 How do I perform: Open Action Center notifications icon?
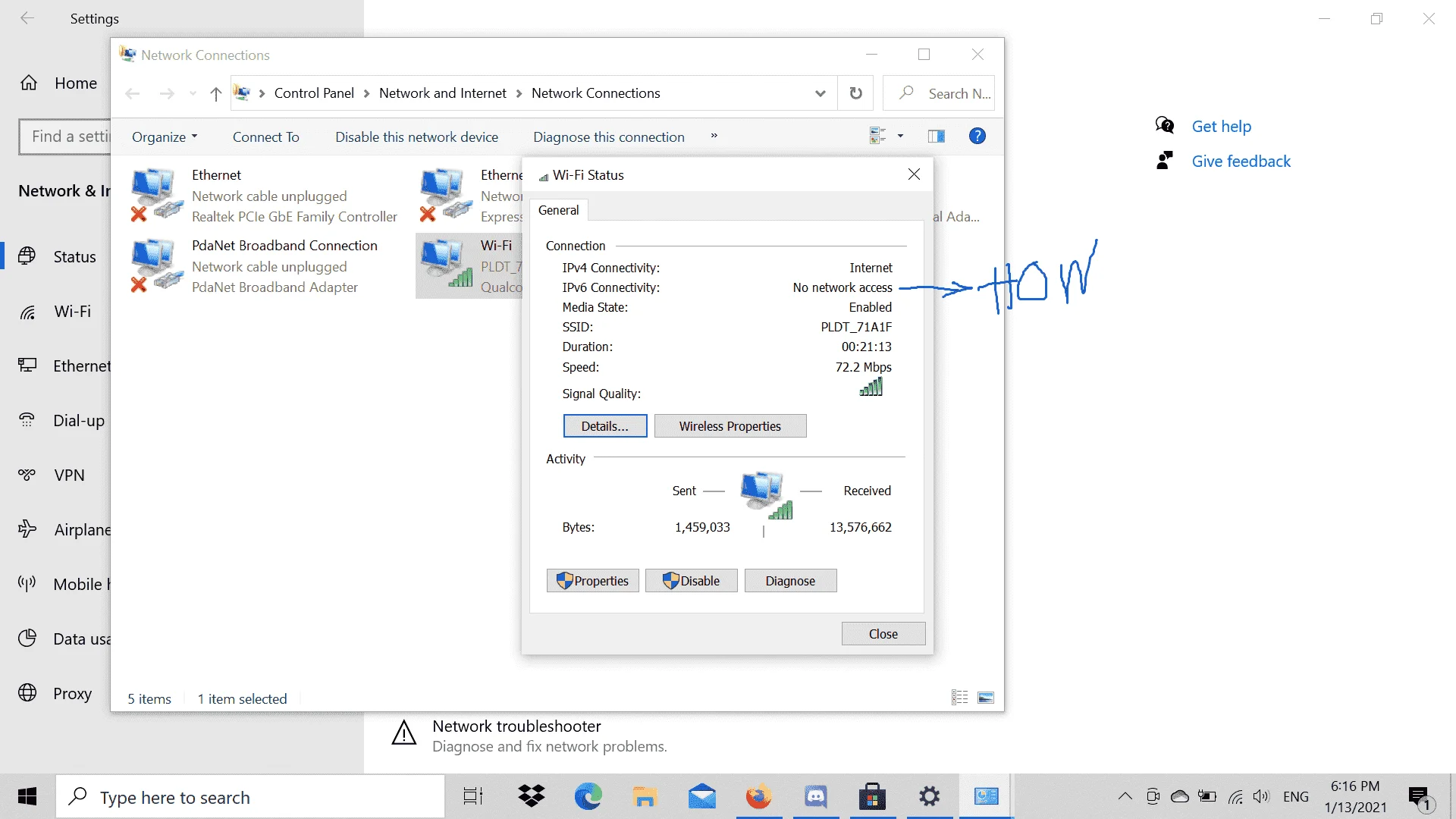pos(1420,797)
